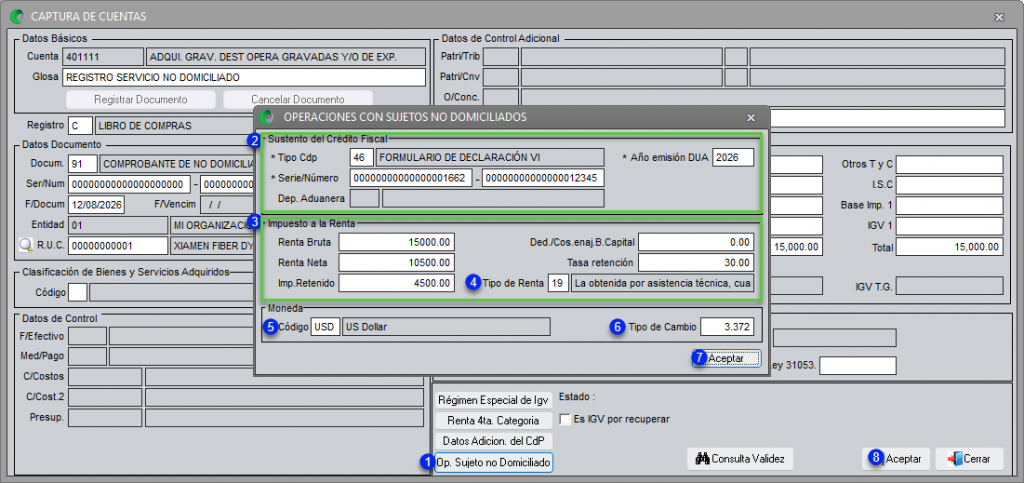Click the IGV T.G. field
Viewport: 1024px width, 483px height.
point(950,286)
